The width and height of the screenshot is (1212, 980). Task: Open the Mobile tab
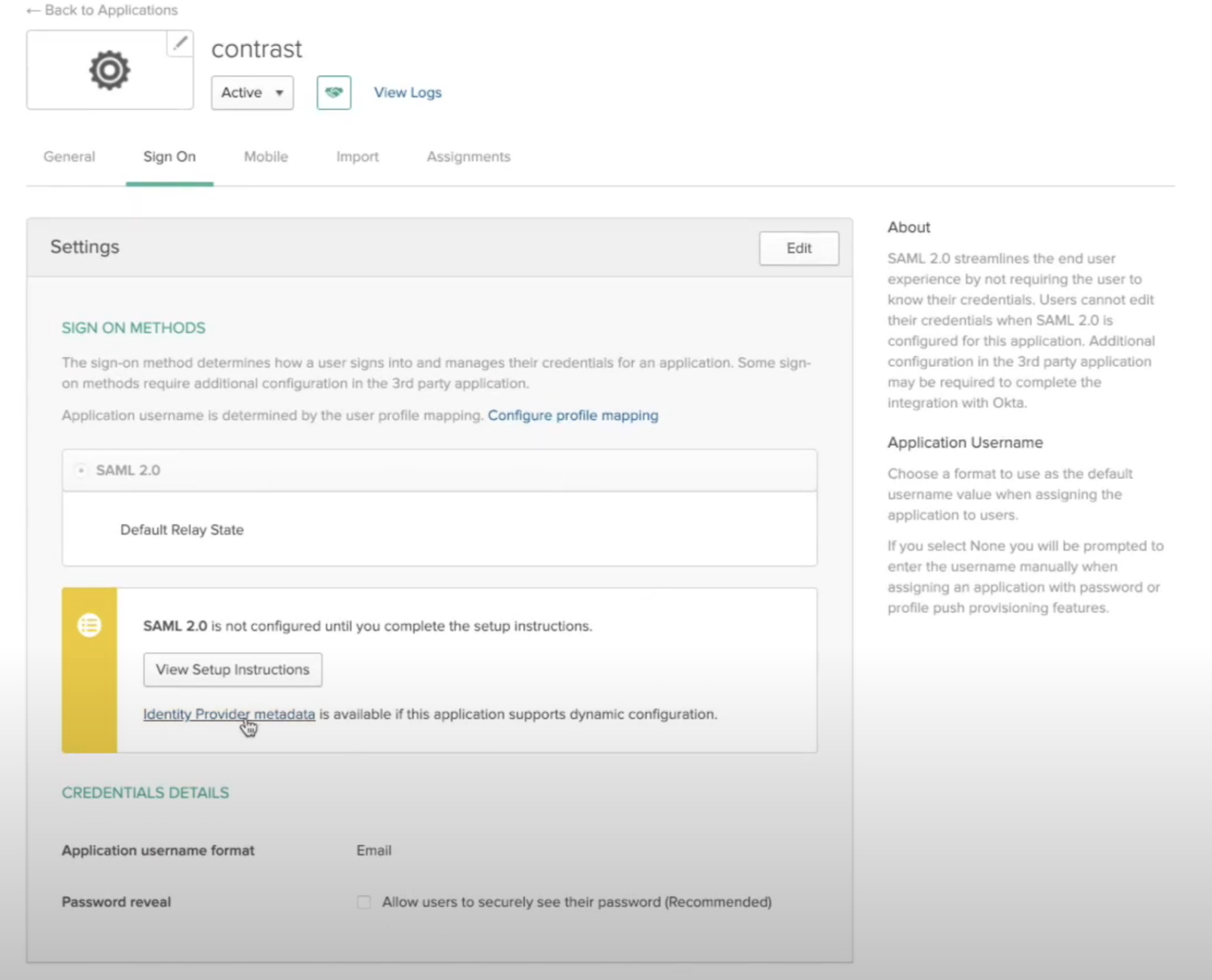tap(265, 157)
